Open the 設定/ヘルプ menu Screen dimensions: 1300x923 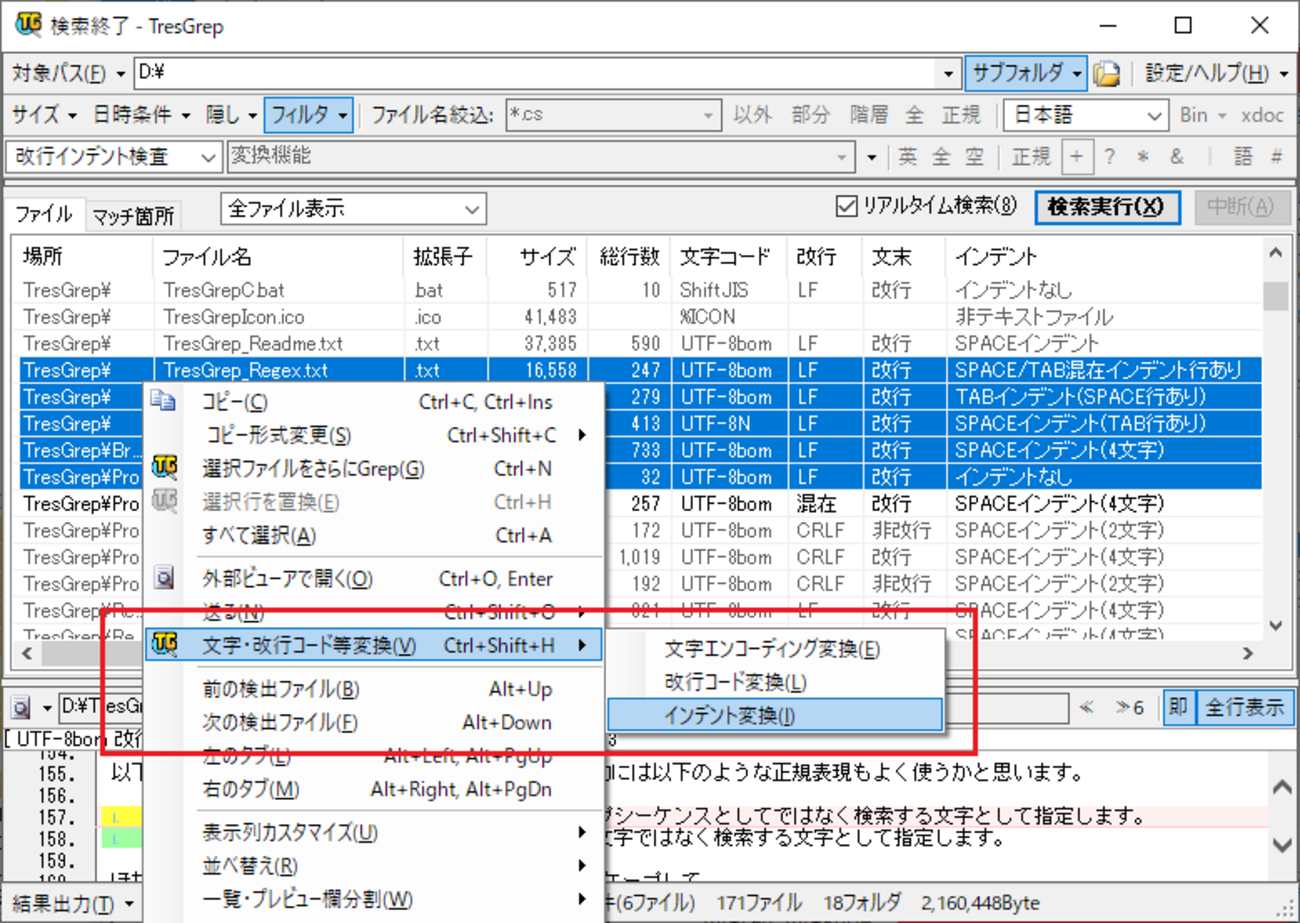pos(1219,73)
